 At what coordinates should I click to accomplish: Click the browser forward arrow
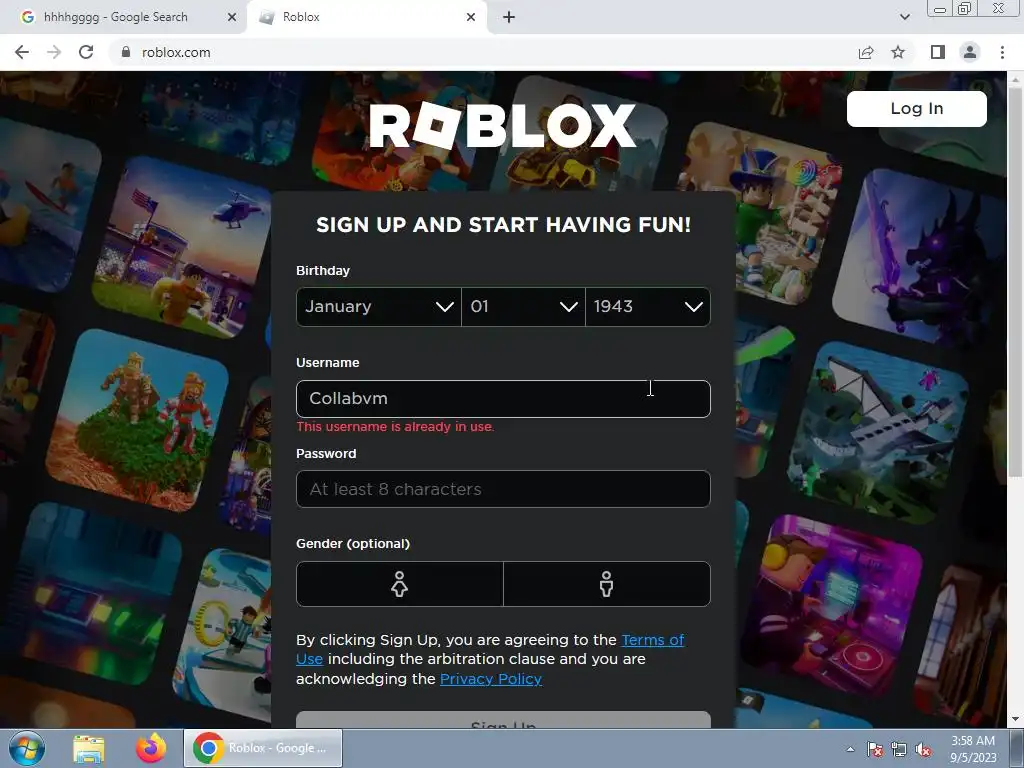click(54, 52)
